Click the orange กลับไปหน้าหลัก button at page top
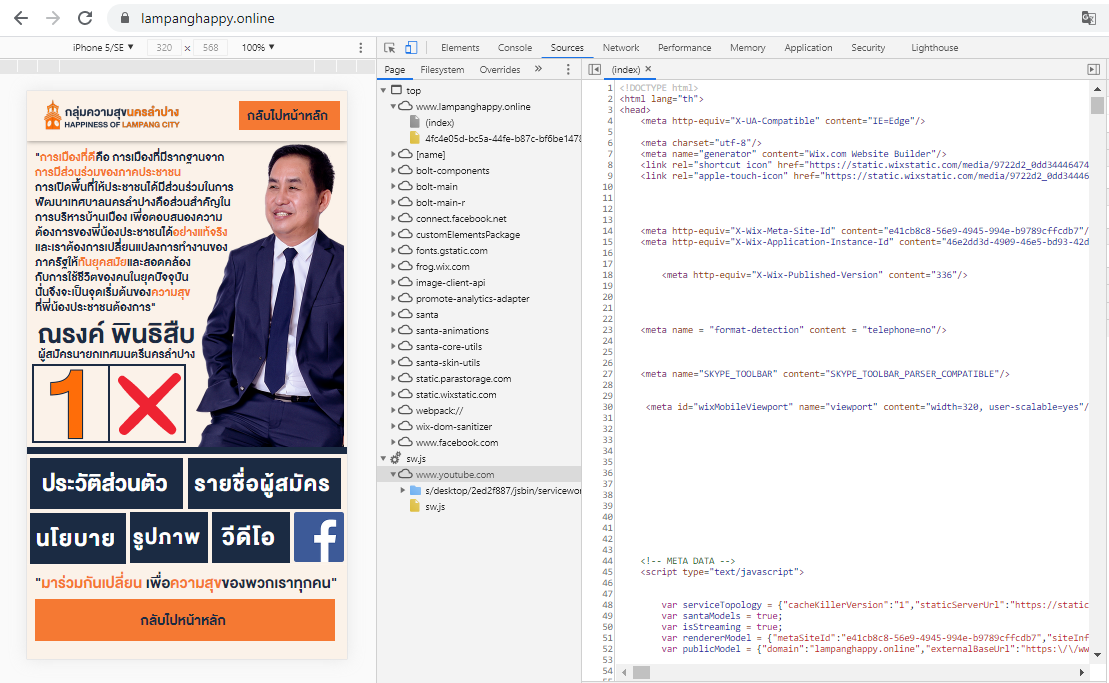 (x=289, y=116)
